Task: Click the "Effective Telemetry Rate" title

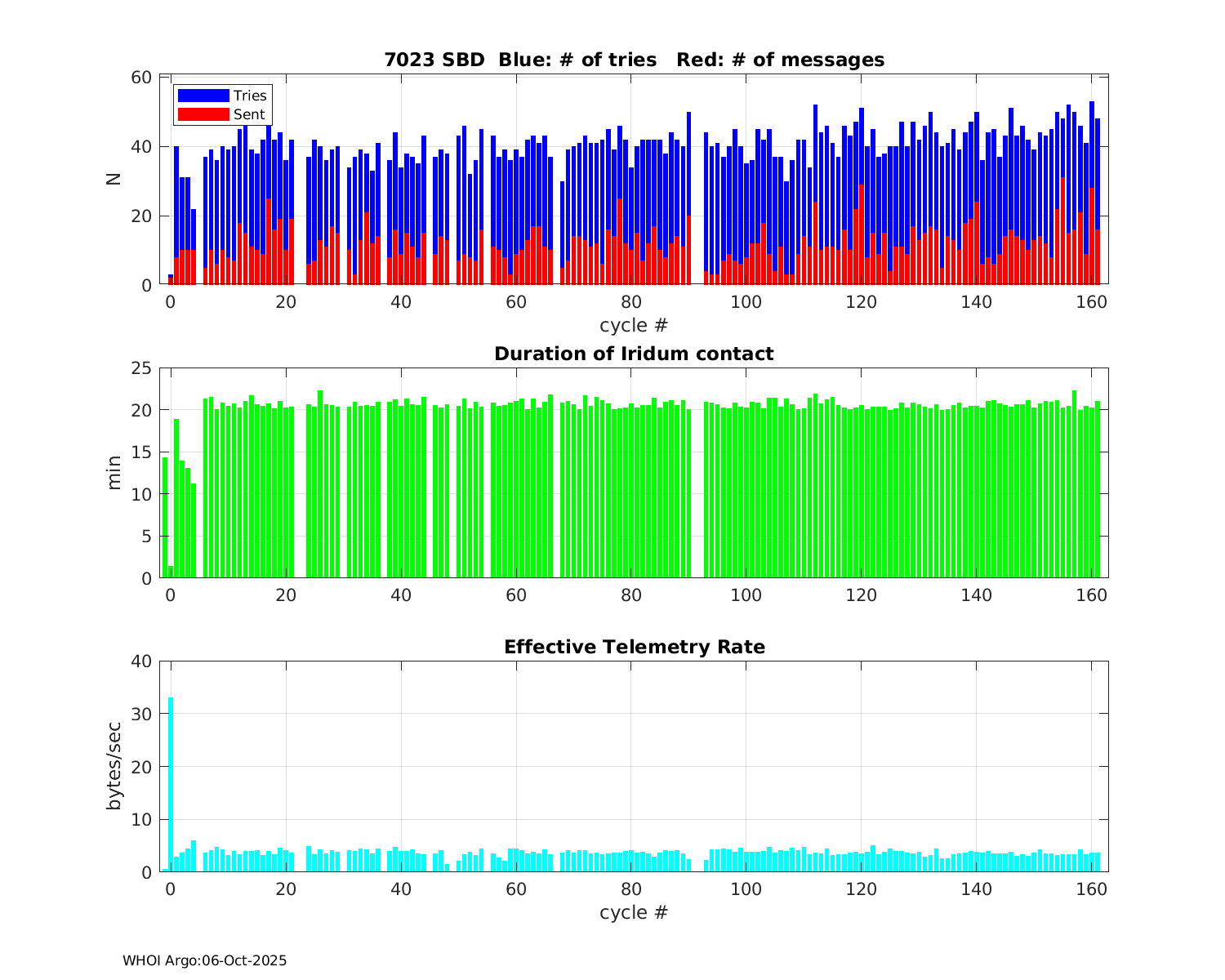Action: [634, 648]
